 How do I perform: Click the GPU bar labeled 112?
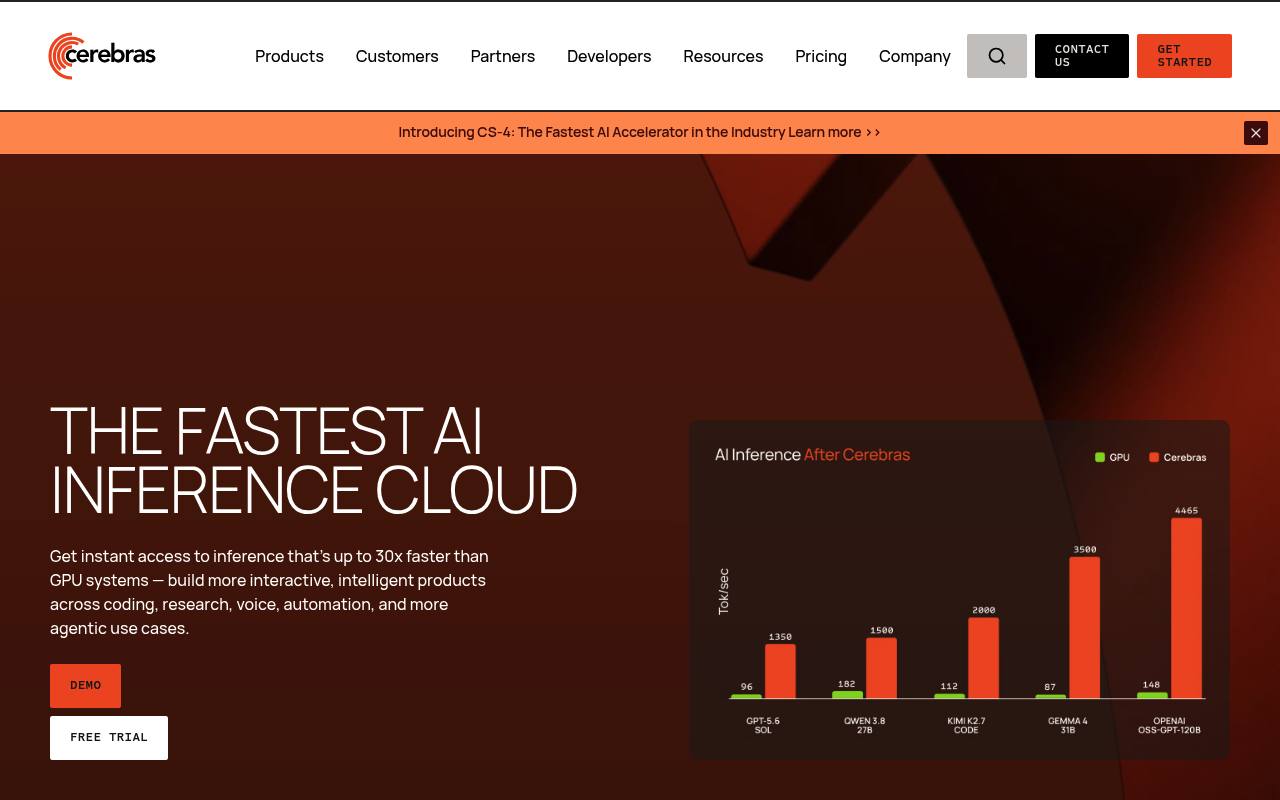click(949, 696)
